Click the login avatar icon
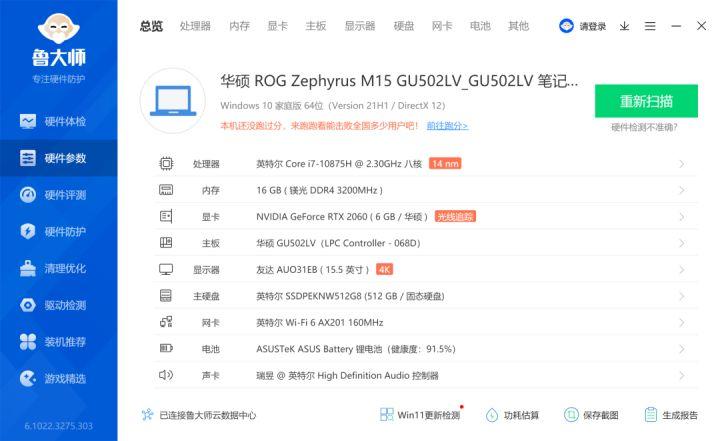The width and height of the screenshot is (720, 441). (x=566, y=26)
